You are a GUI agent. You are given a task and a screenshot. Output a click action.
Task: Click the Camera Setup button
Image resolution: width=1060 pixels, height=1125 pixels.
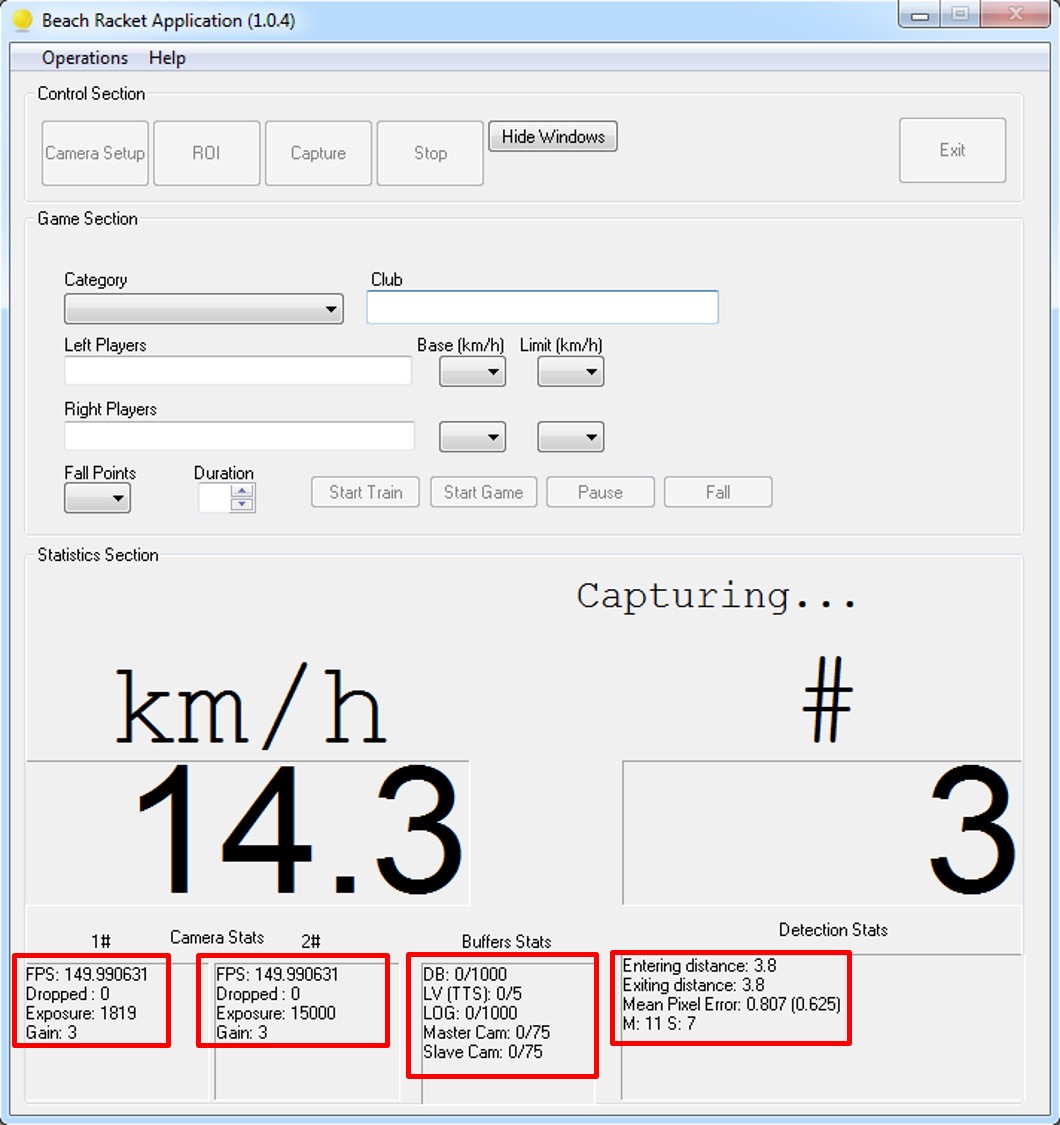pos(95,153)
